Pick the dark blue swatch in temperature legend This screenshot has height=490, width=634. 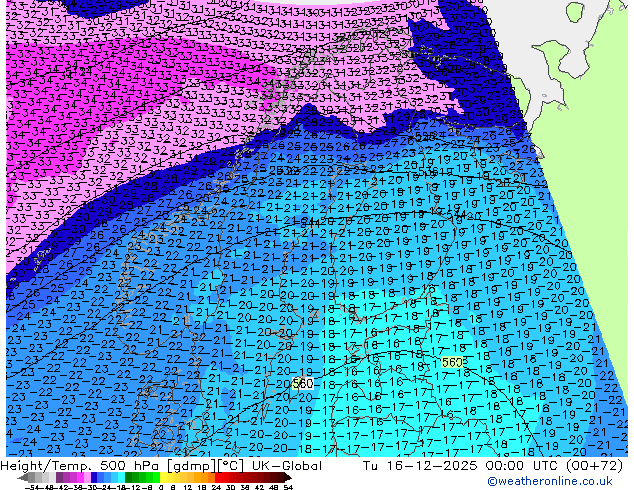coord(94,477)
